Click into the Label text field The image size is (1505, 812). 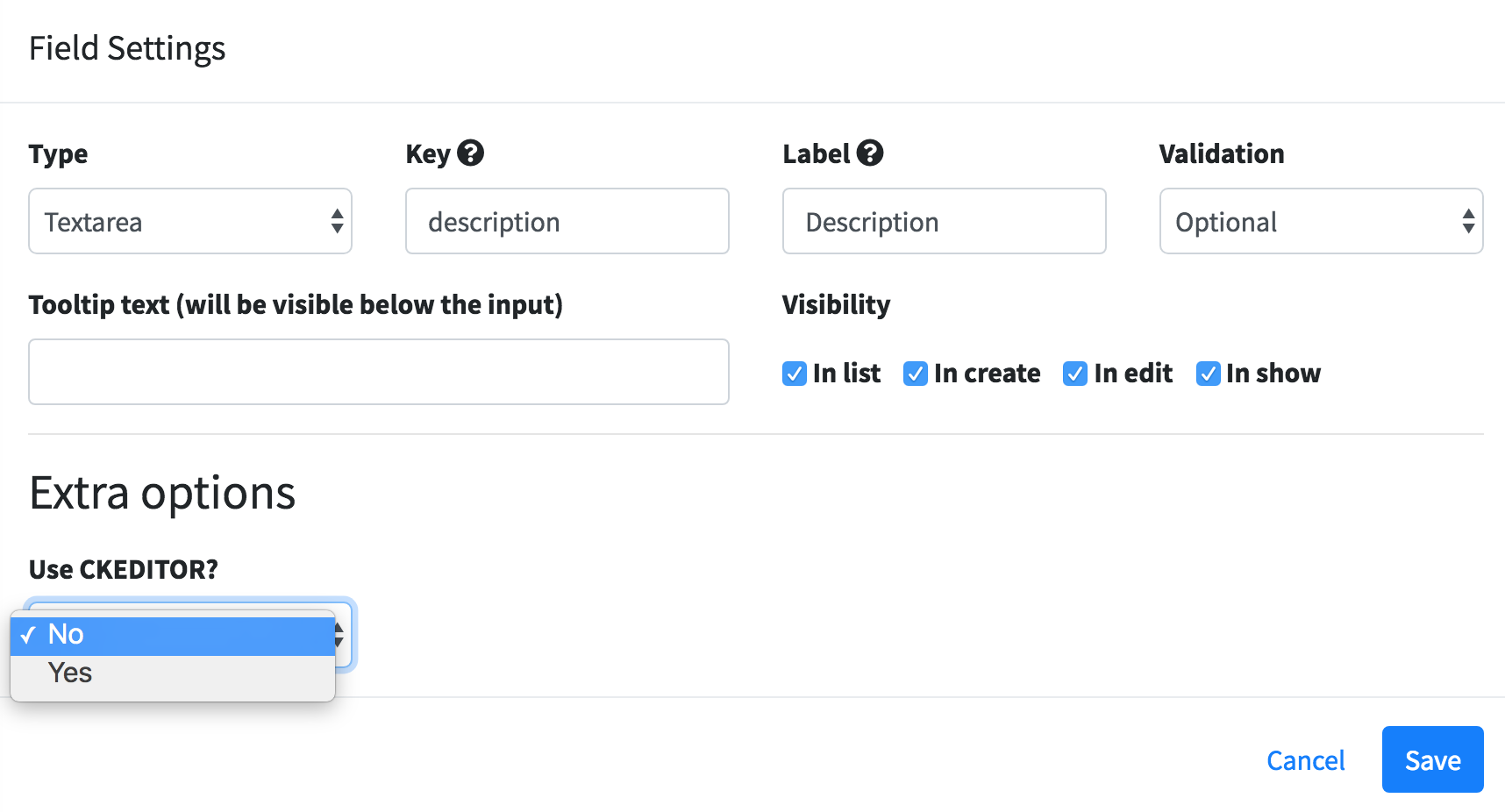[x=944, y=222]
